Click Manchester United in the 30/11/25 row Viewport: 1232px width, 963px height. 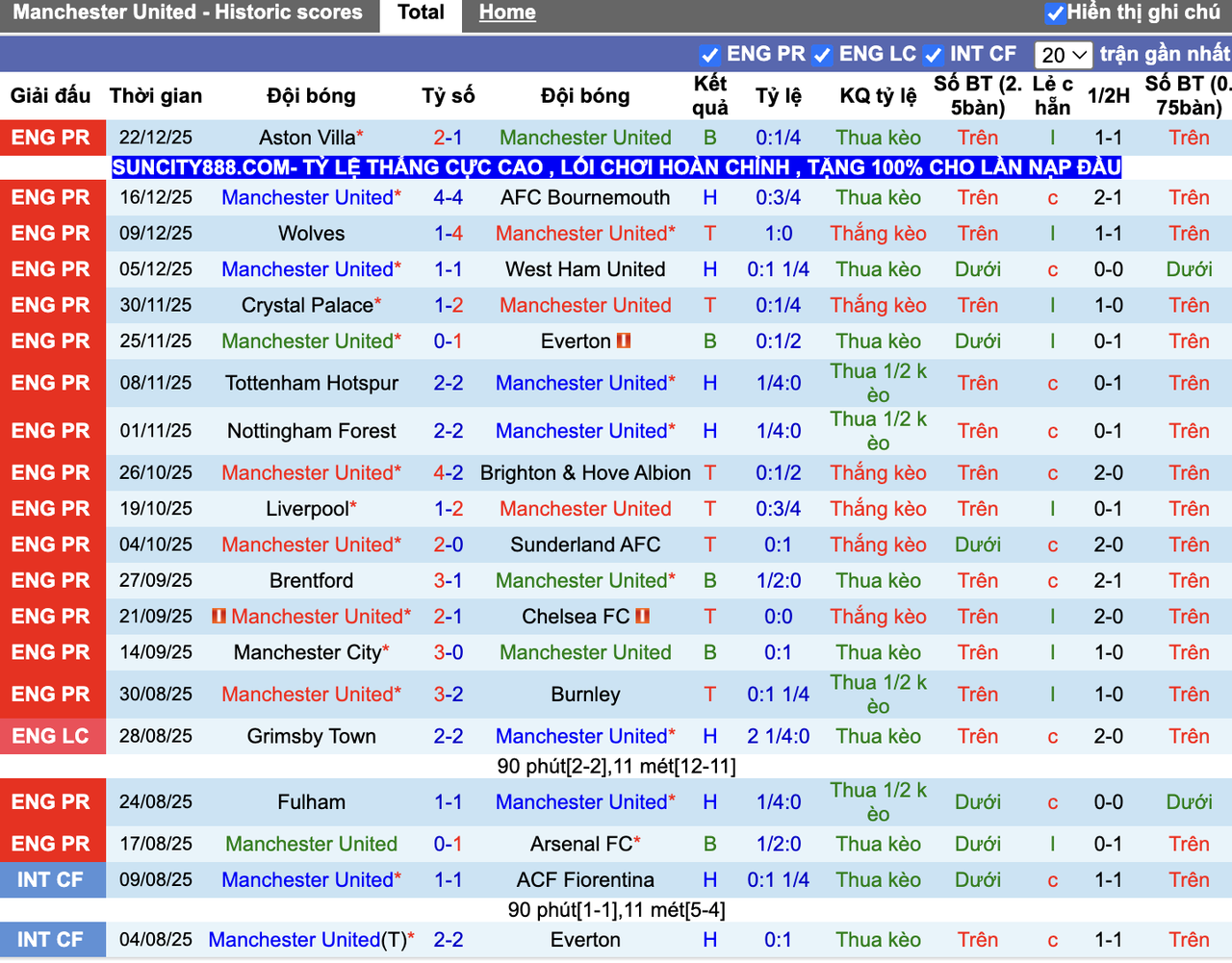pos(585,305)
